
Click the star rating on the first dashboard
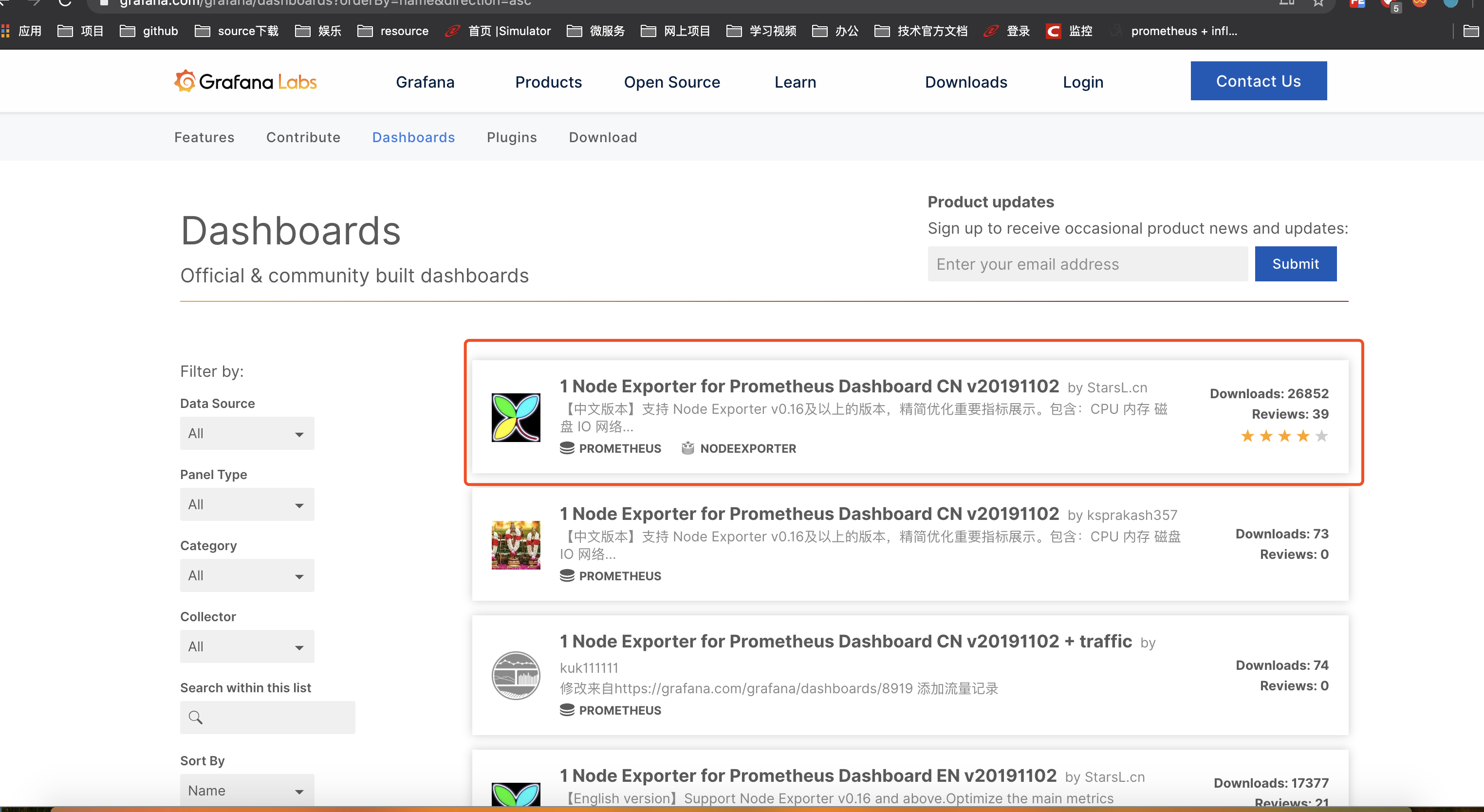pyautogui.click(x=1283, y=436)
